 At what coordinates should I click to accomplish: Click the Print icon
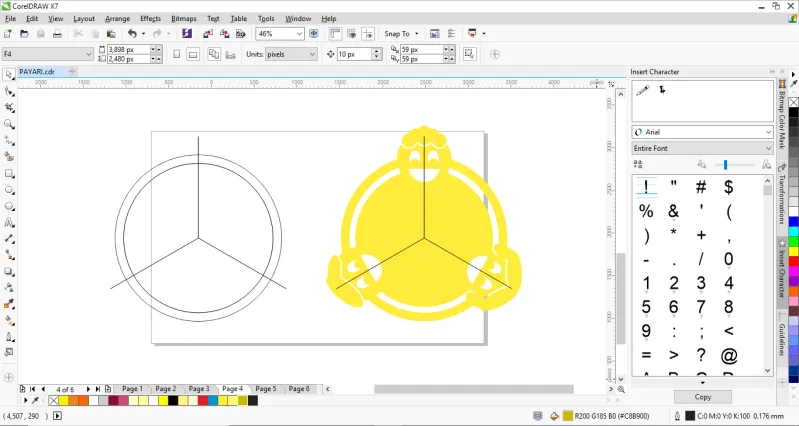57,34
